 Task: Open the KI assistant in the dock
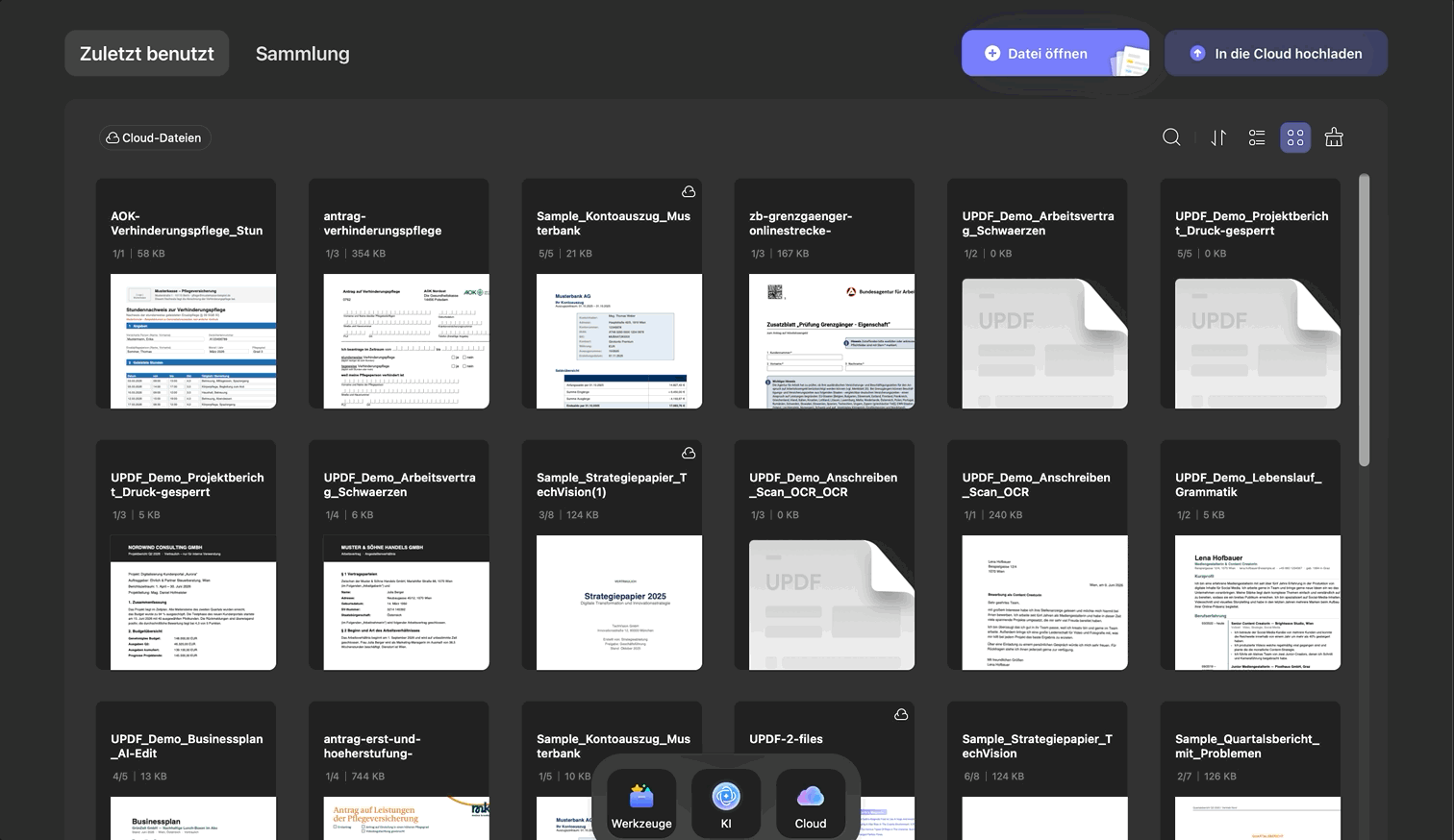(x=726, y=803)
